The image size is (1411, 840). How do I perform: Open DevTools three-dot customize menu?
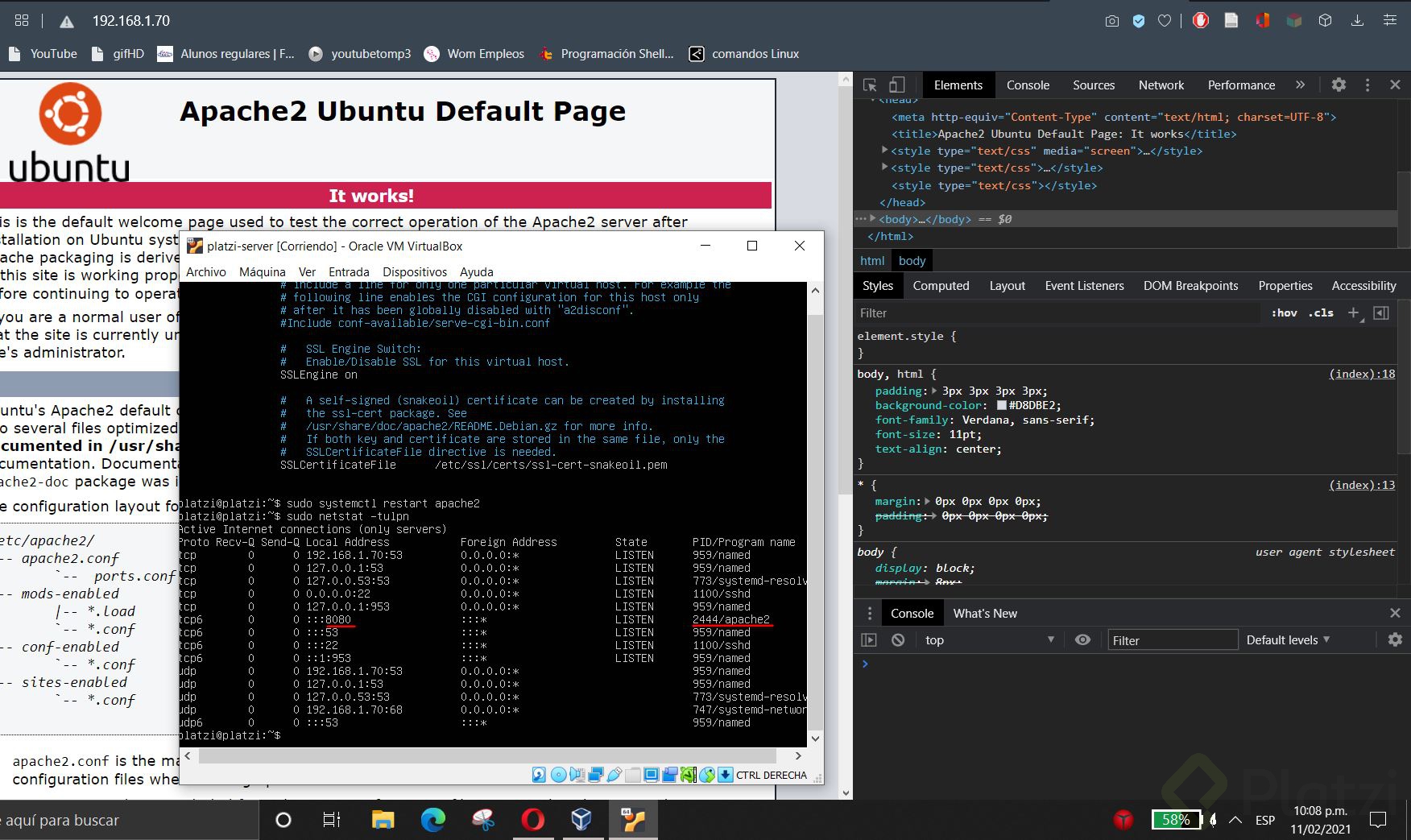[x=1367, y=85]
